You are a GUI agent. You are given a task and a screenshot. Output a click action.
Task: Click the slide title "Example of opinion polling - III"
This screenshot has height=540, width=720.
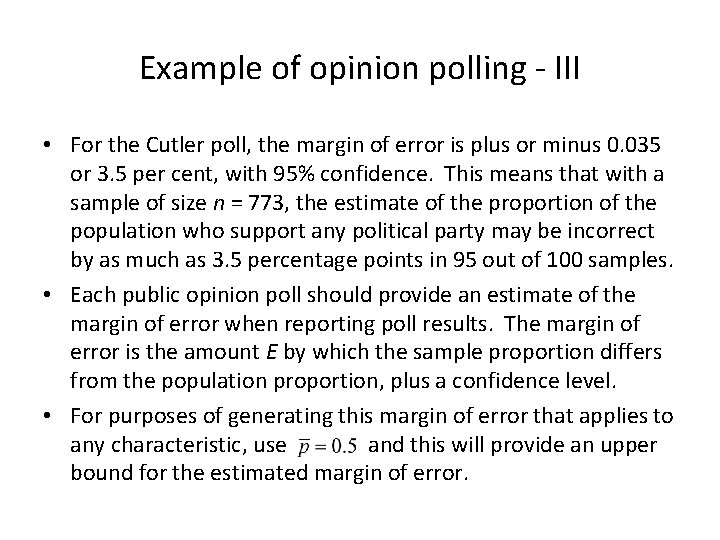[x=360, y=69]
